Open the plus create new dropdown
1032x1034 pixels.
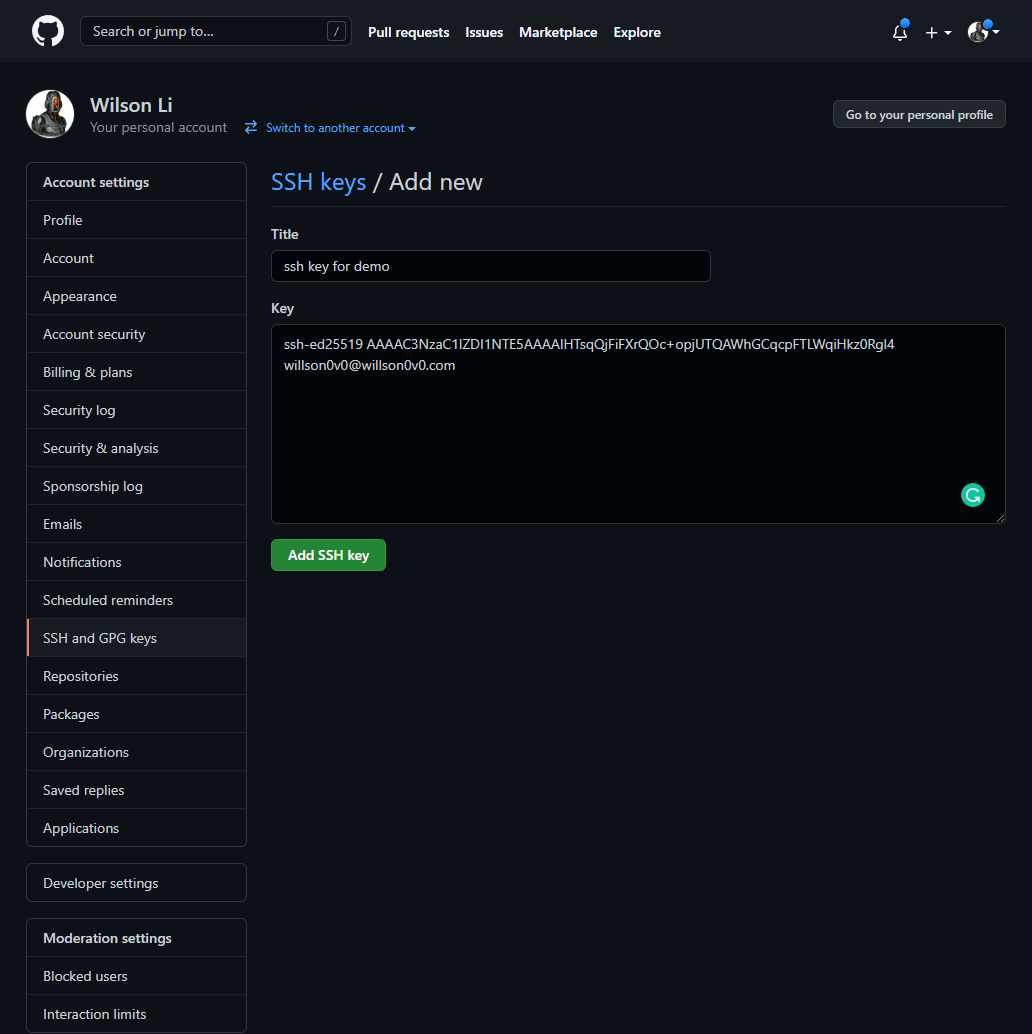pos(937,32)
